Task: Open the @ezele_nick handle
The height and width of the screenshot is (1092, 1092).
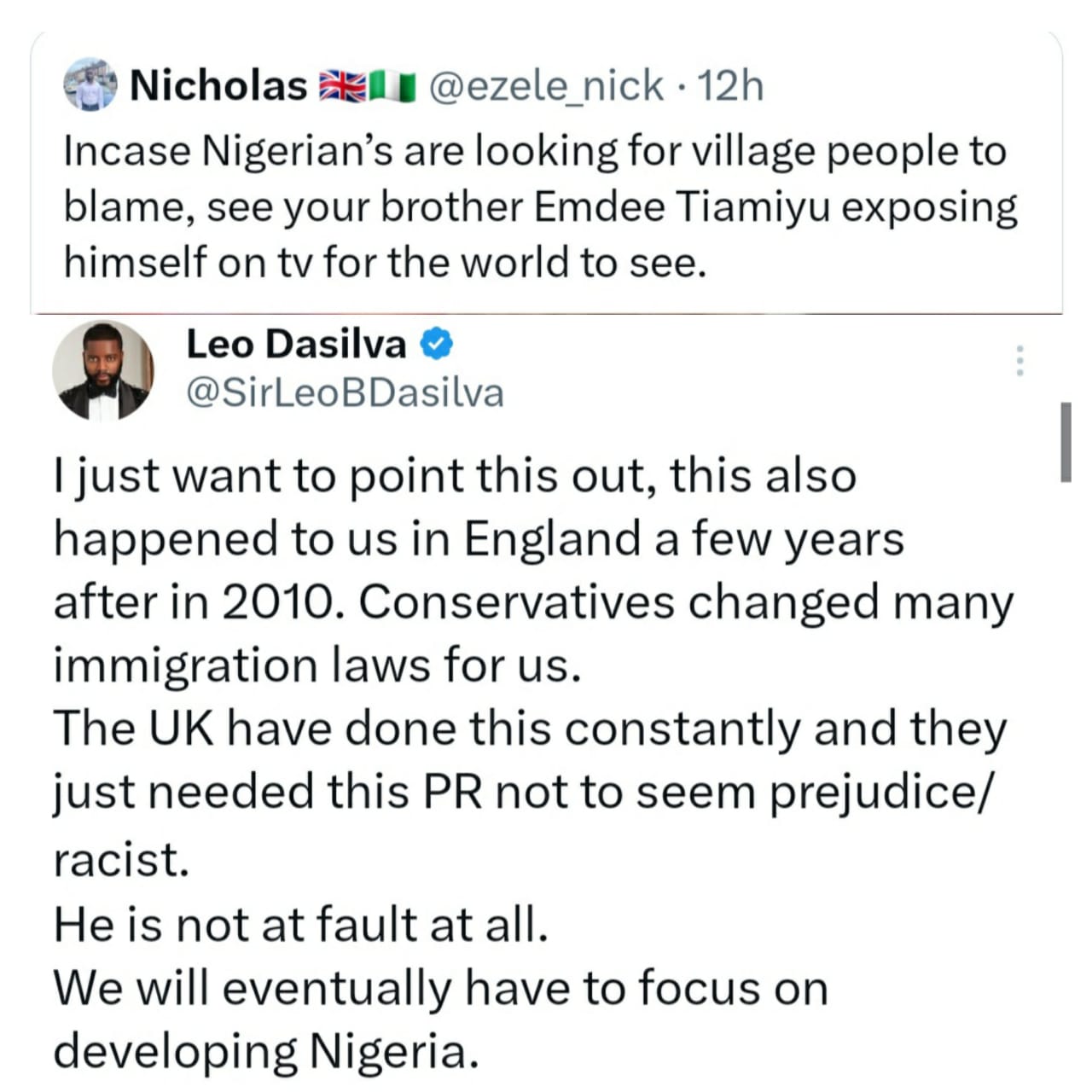Action: [x=546, y=85]
